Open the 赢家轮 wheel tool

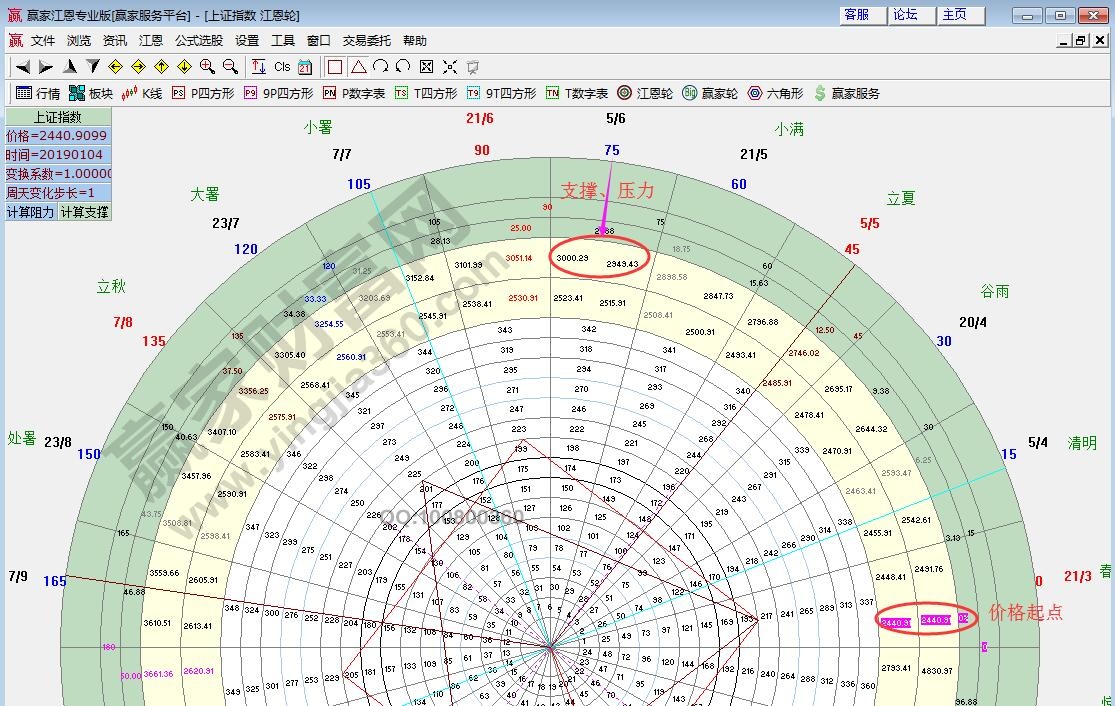(710, 93)
